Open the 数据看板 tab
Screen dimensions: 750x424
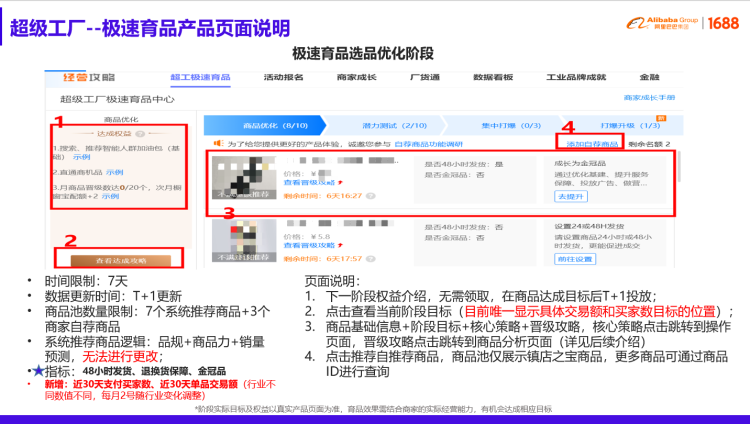tap(492, 77)
